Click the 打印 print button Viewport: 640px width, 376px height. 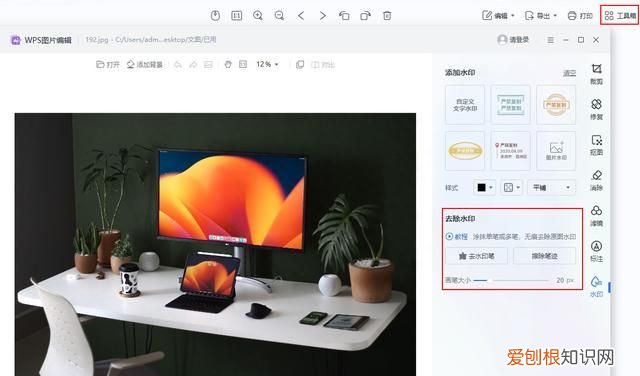[x=580, y=16]
